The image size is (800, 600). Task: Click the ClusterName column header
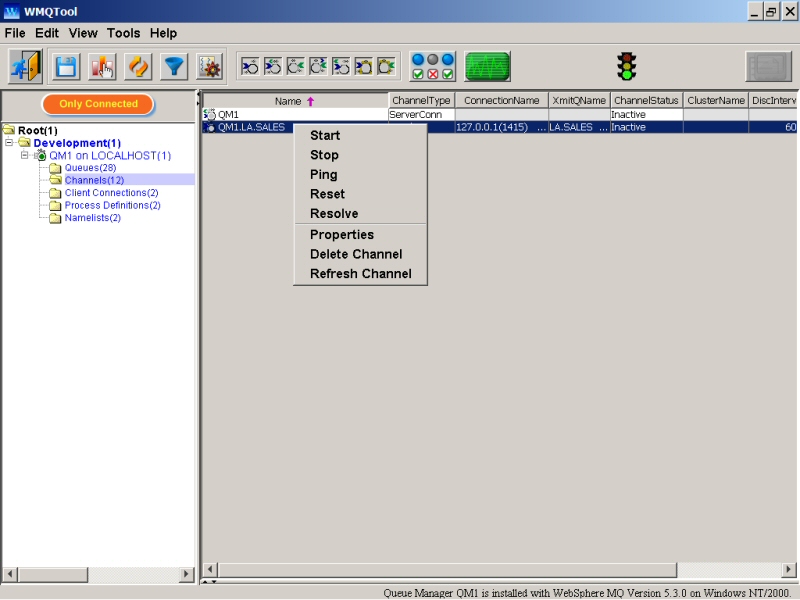pyautogui.click(x=716, y=101)
